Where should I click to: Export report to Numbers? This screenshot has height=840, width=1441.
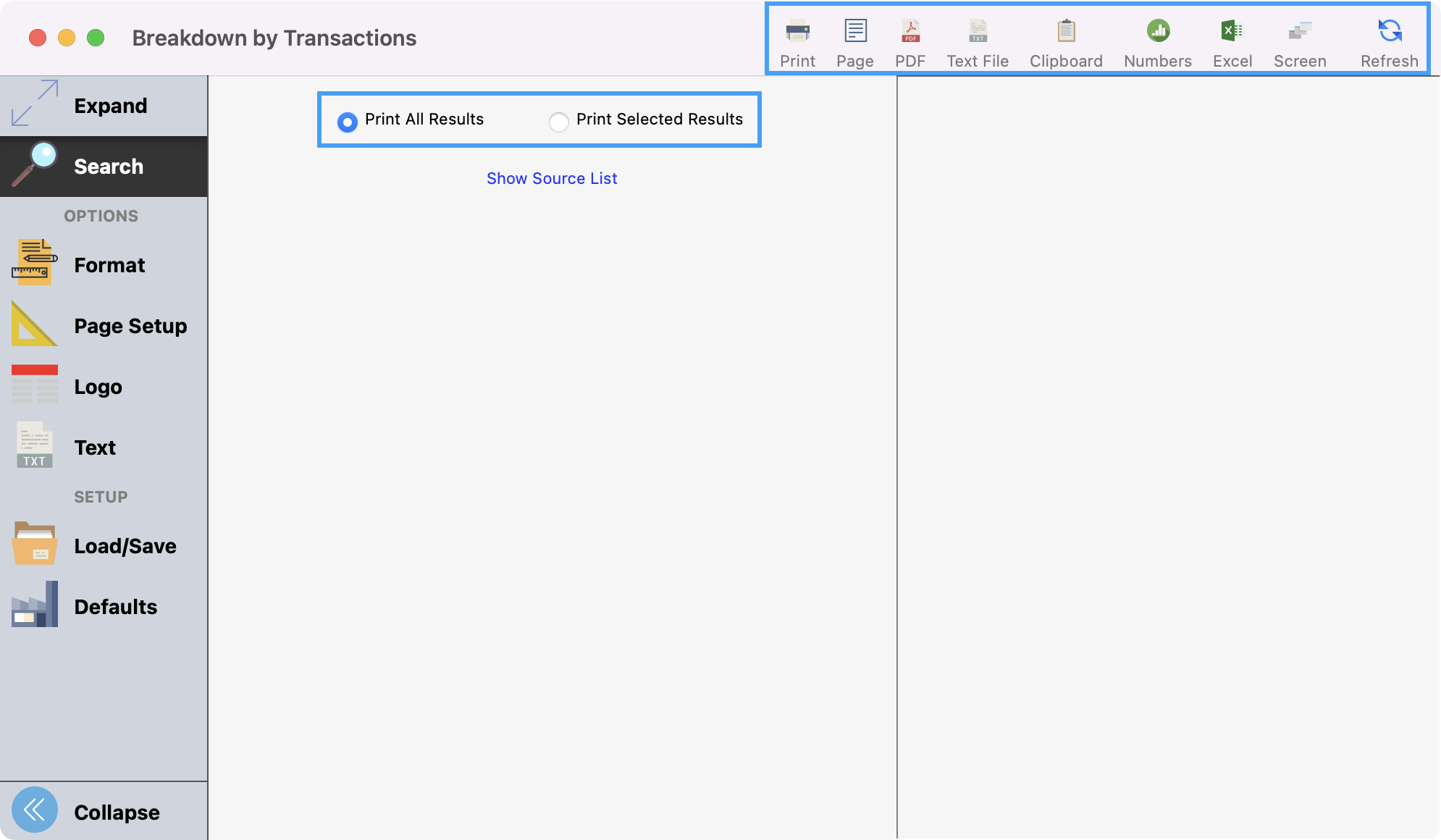1156,40
